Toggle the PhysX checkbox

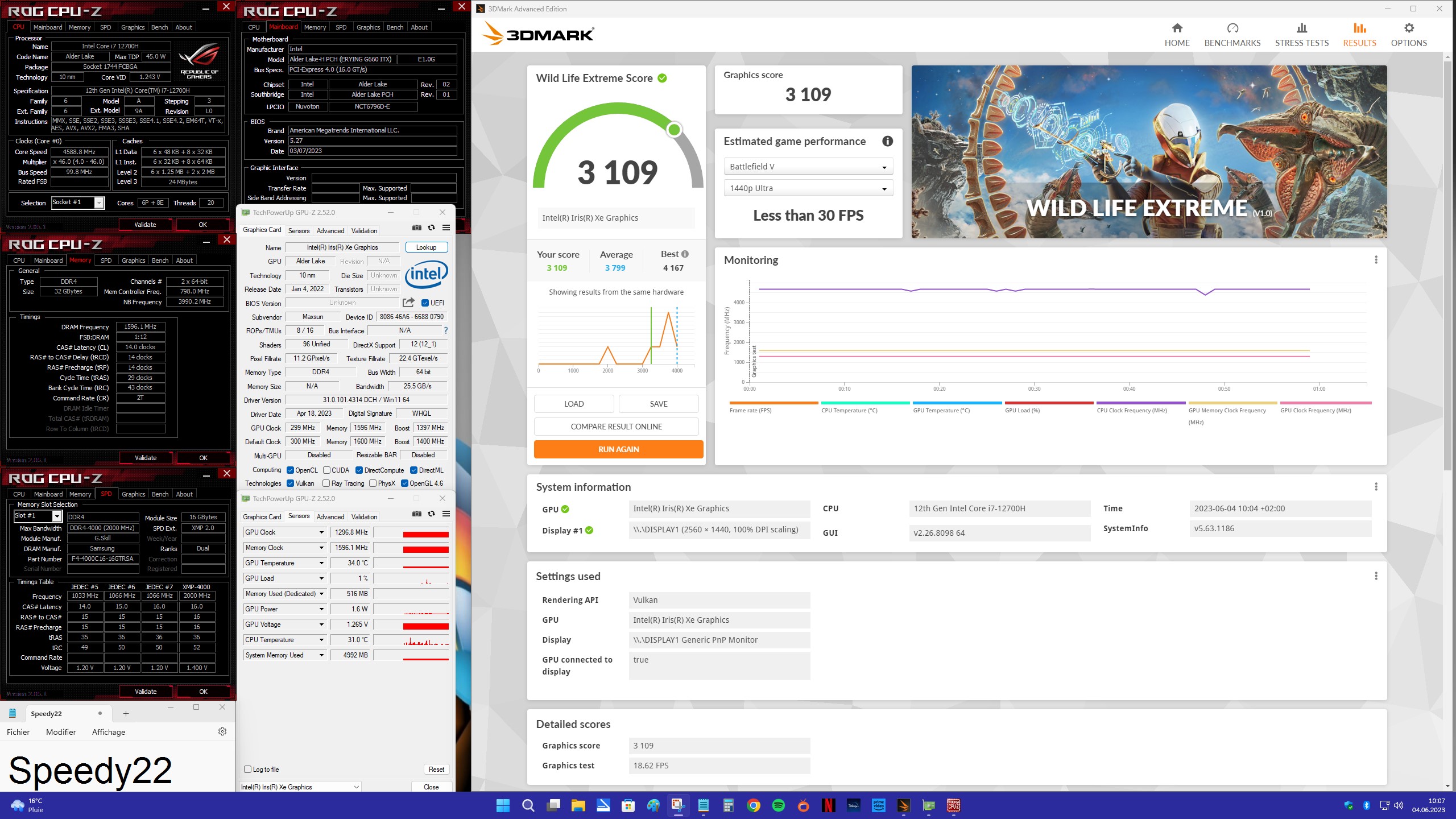pyautogui.click(x=373, y=483)
